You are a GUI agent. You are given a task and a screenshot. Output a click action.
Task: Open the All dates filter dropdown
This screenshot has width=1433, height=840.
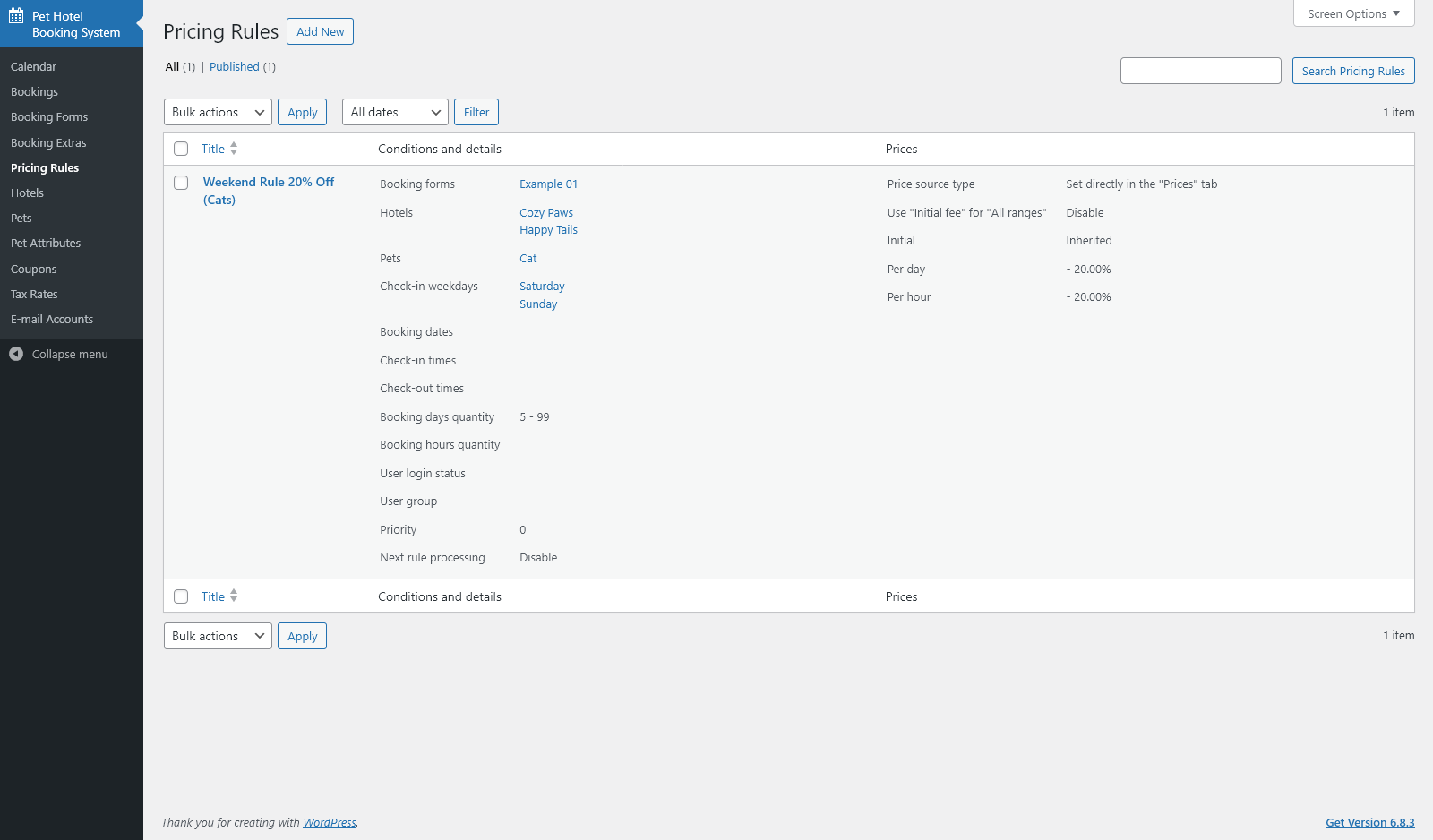pos(395,112)
